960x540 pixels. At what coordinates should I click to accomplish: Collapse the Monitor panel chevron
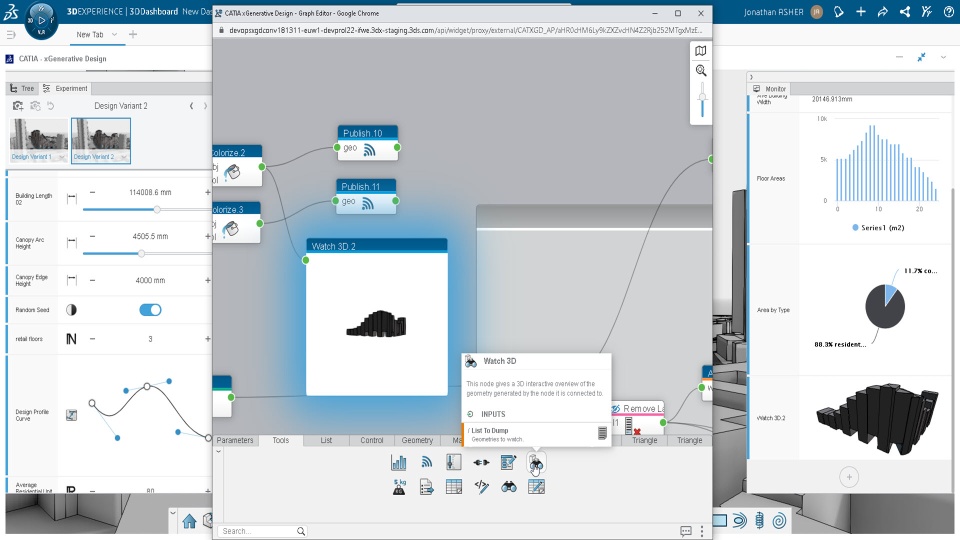751,77
